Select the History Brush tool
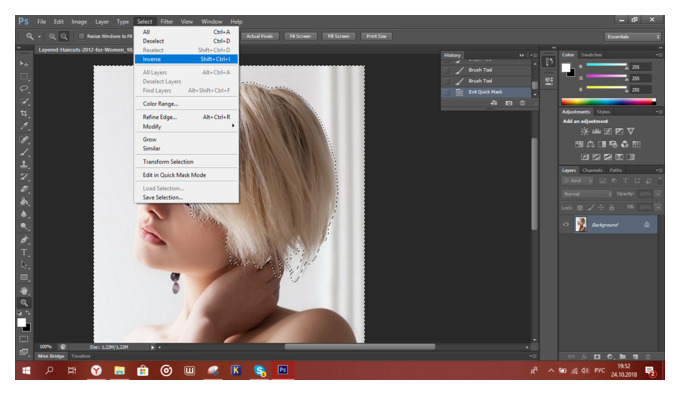 [24, 176]
